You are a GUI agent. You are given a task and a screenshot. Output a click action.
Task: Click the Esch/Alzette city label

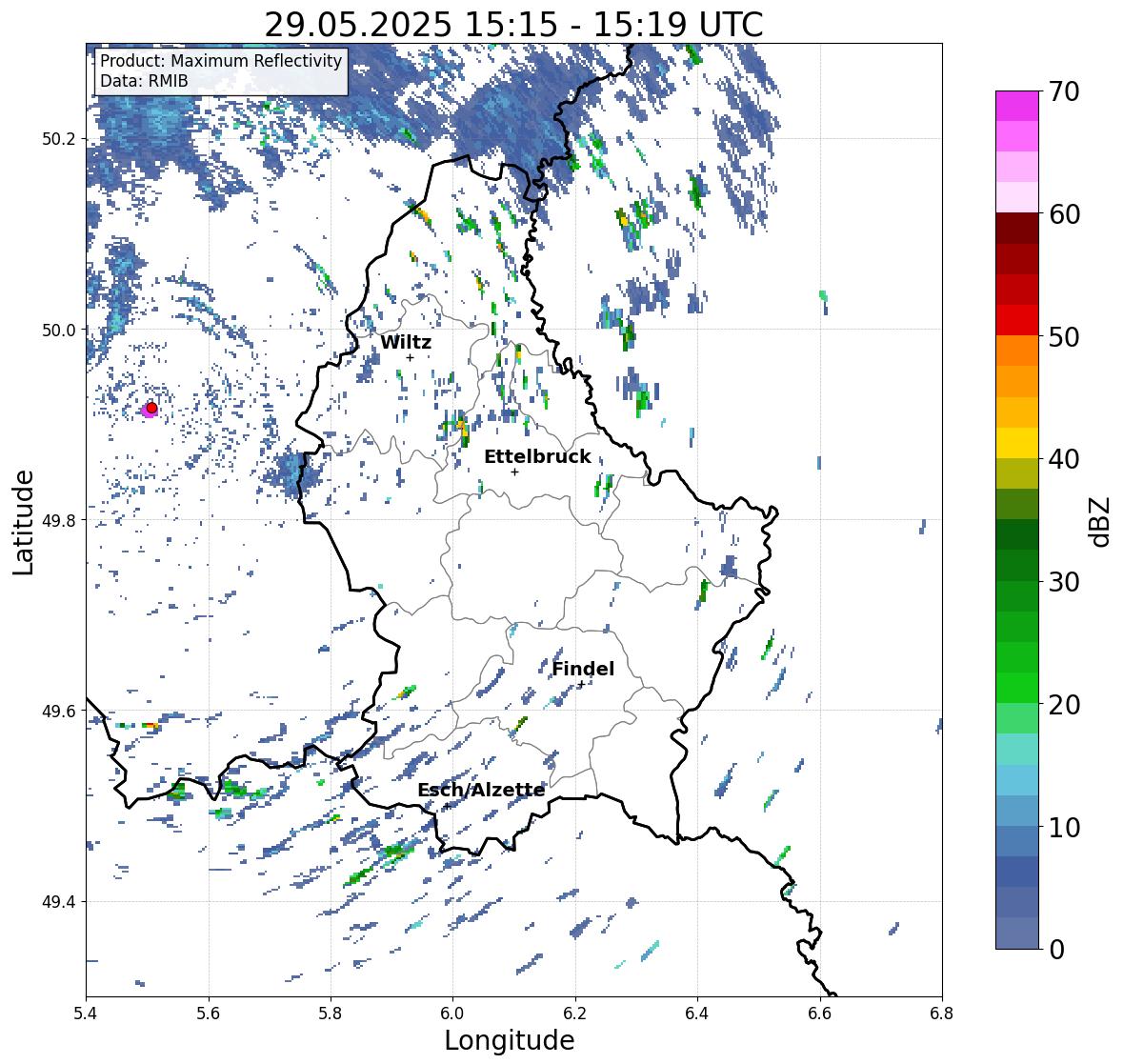(481, 790)
